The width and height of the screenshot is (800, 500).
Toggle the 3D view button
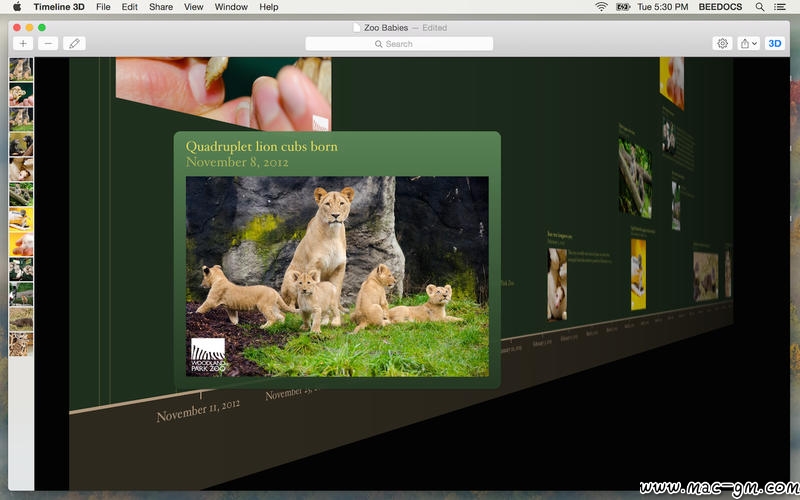pyautogui.click(x=774, y=43)
